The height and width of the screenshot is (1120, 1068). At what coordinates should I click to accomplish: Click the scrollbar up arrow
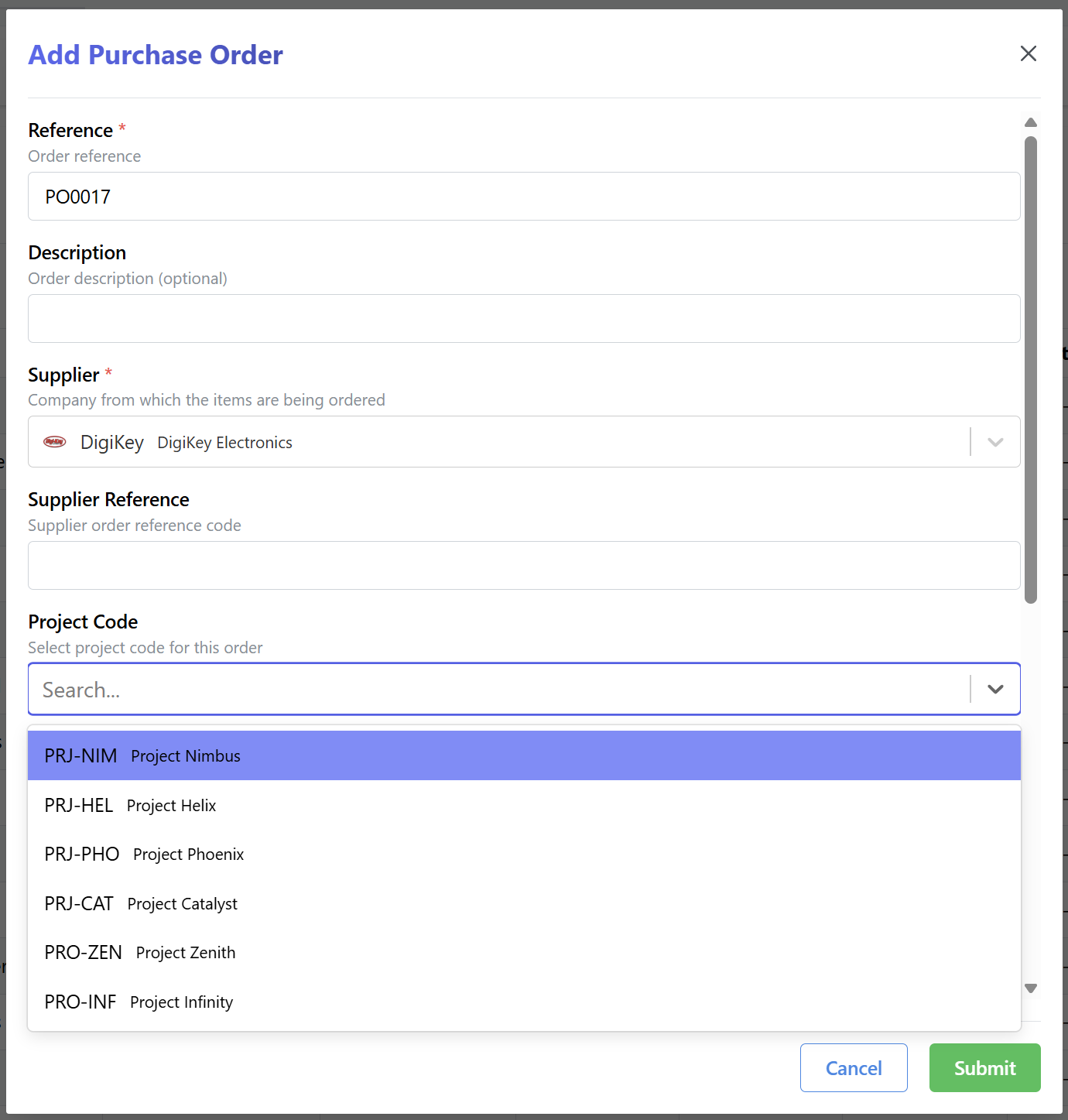pyautogui.click(x=1030, y=122)
